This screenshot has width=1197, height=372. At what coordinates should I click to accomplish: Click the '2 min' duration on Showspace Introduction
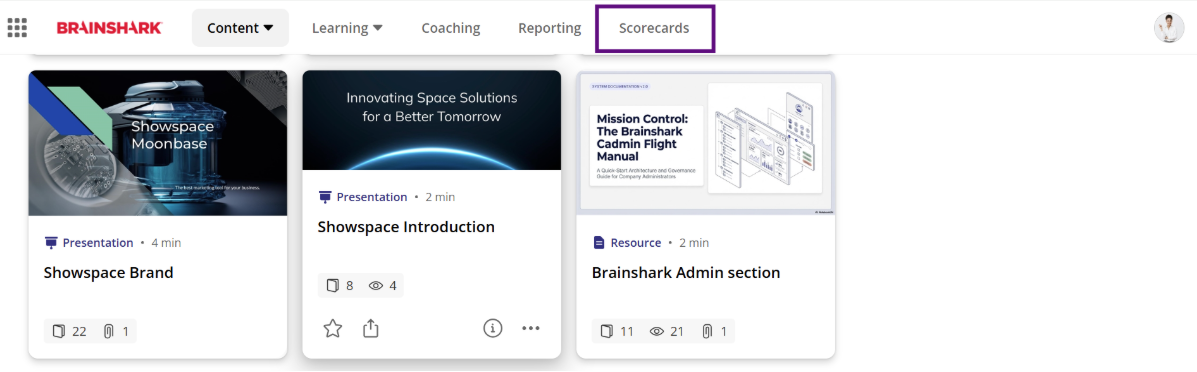point(440,197)
